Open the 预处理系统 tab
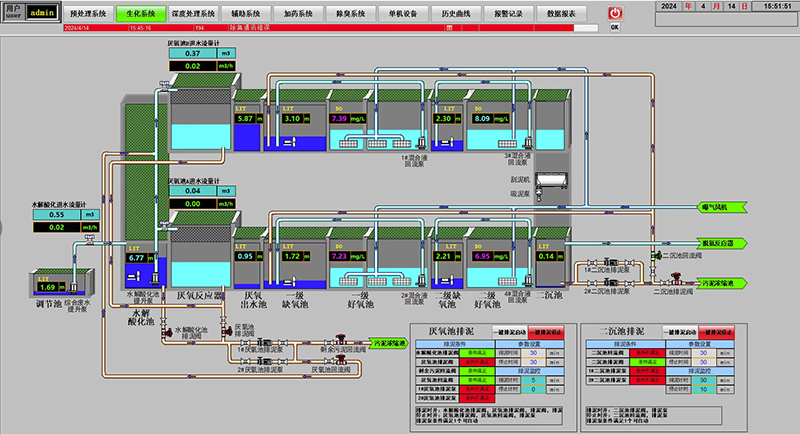Viewport: 800px width, 434px height. (88, 14)
